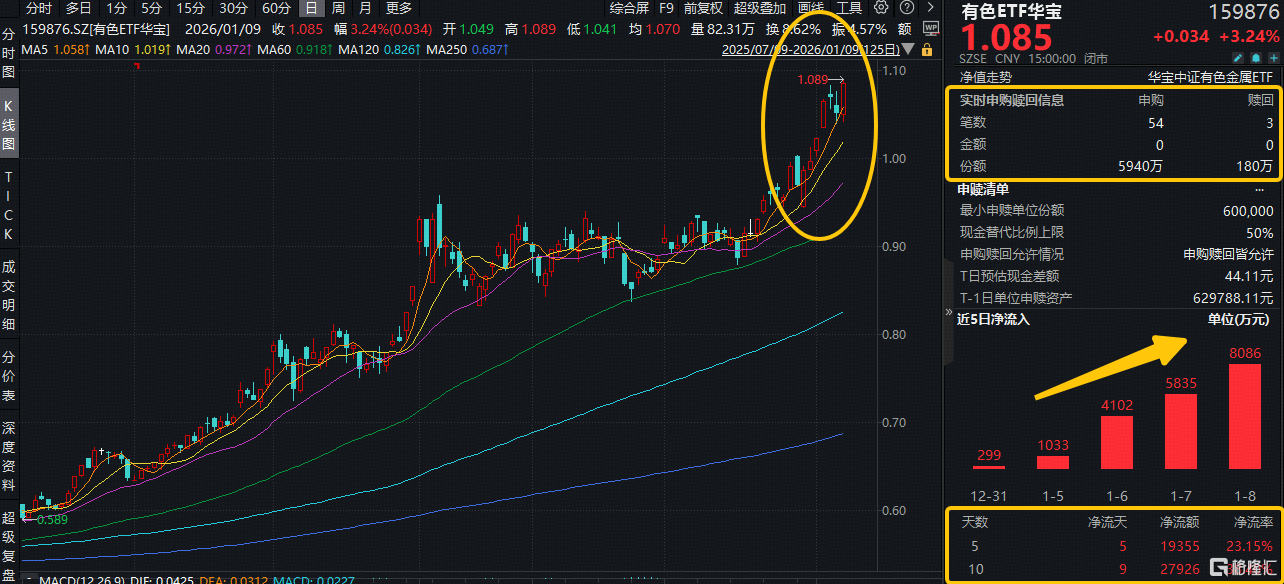
Task: Open the 分时图 sidebar tab
Action: click(8, 55)
